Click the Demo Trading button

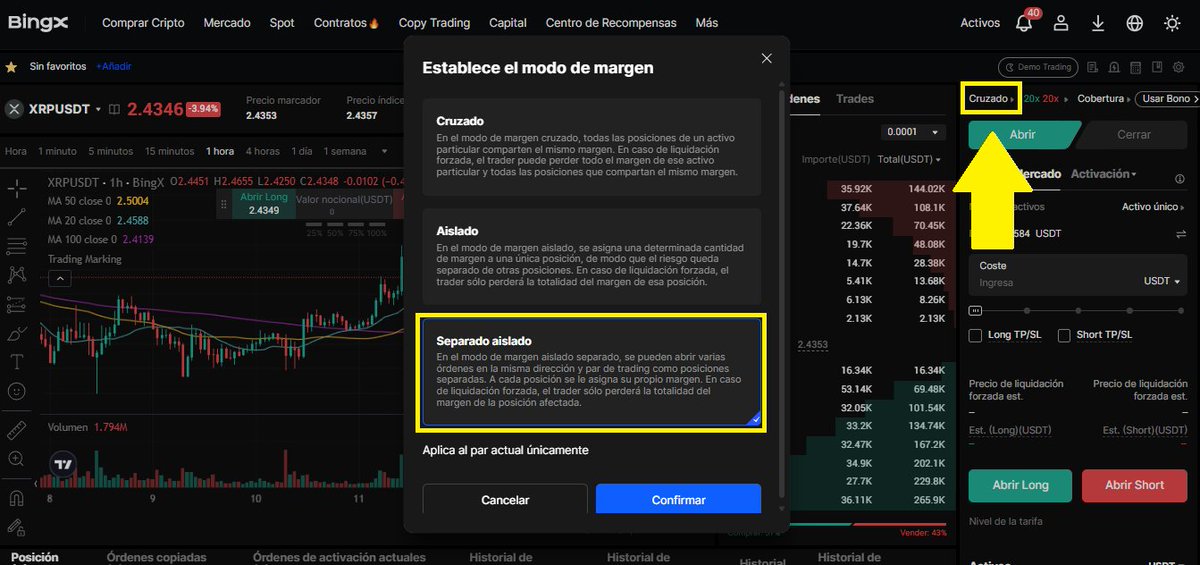pos(1038,67)
